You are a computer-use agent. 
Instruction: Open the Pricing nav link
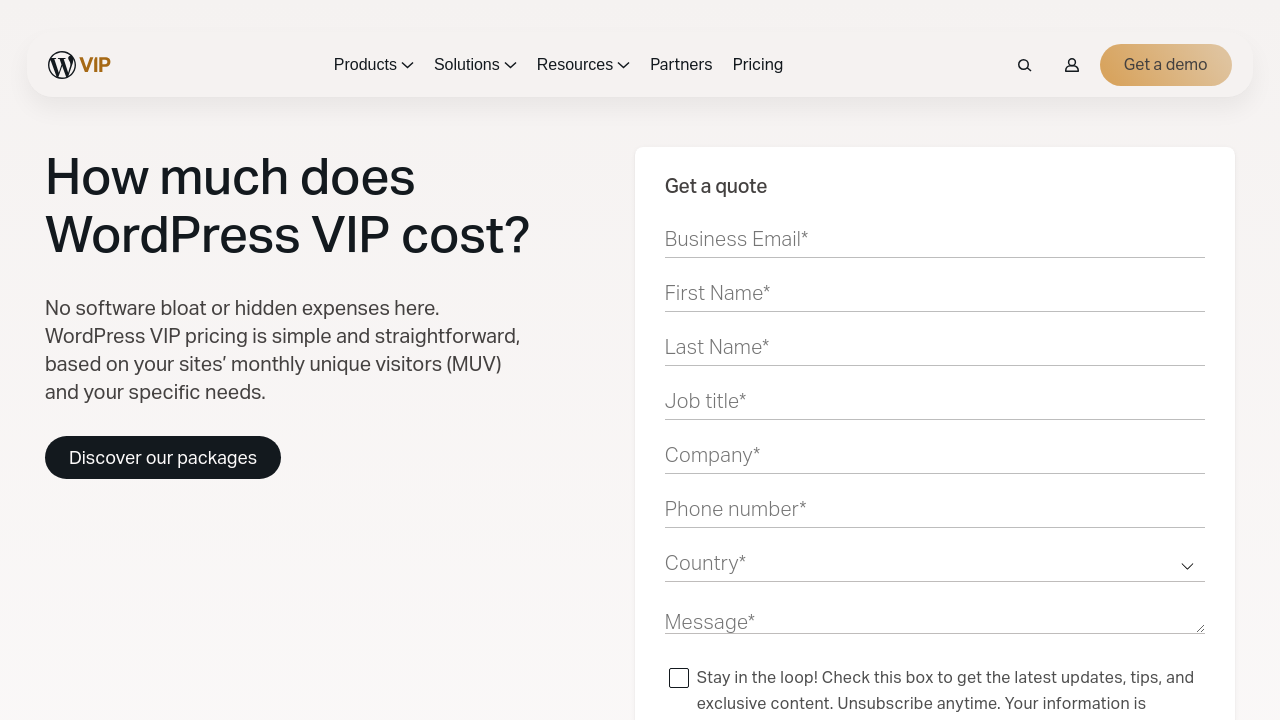coord(758,65)
